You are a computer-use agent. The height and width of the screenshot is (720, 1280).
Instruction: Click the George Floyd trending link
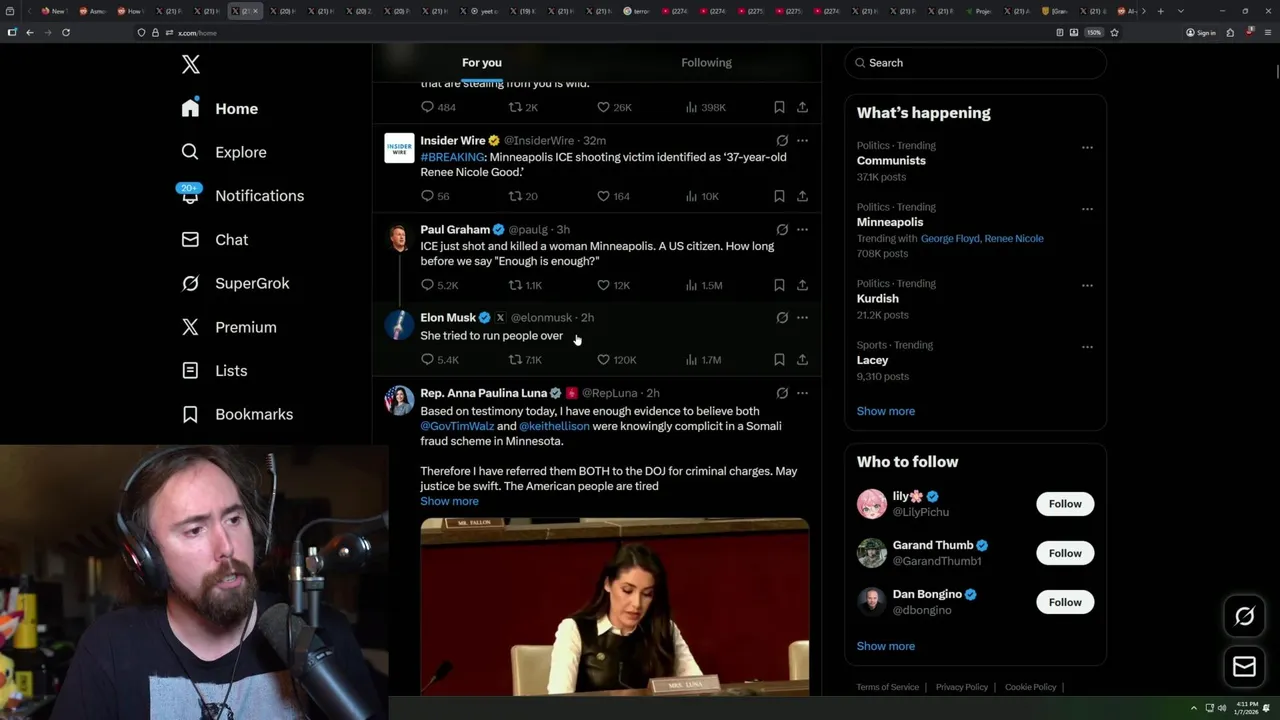coord(950,239)
